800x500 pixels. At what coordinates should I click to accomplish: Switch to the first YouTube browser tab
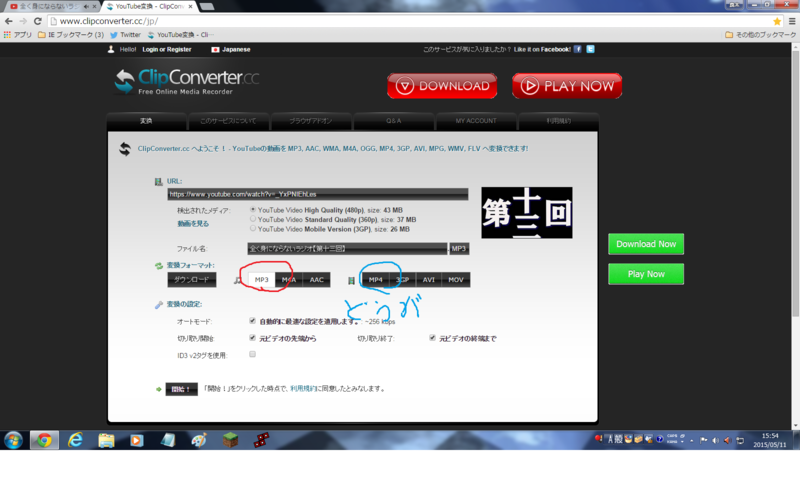point(51,6)
